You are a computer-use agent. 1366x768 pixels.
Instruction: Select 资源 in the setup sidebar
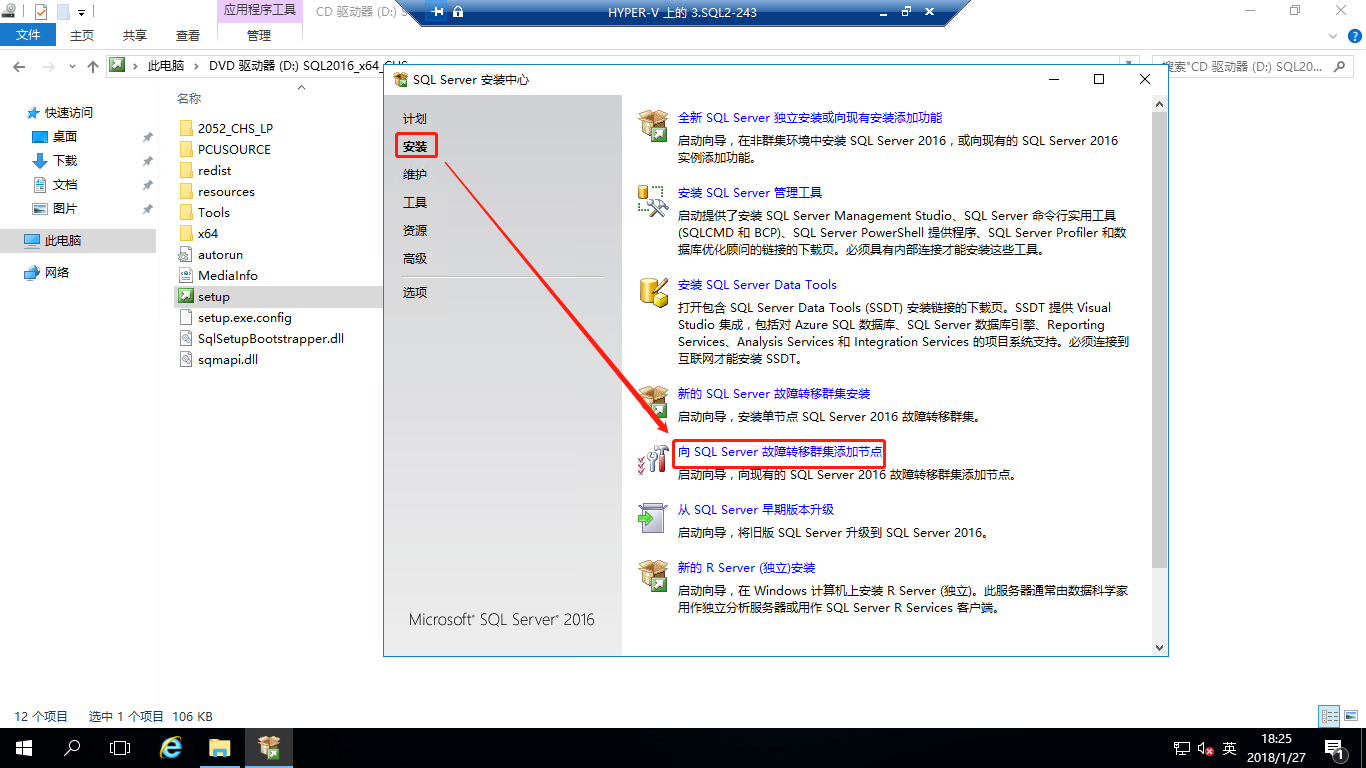[x=415, y=231]
